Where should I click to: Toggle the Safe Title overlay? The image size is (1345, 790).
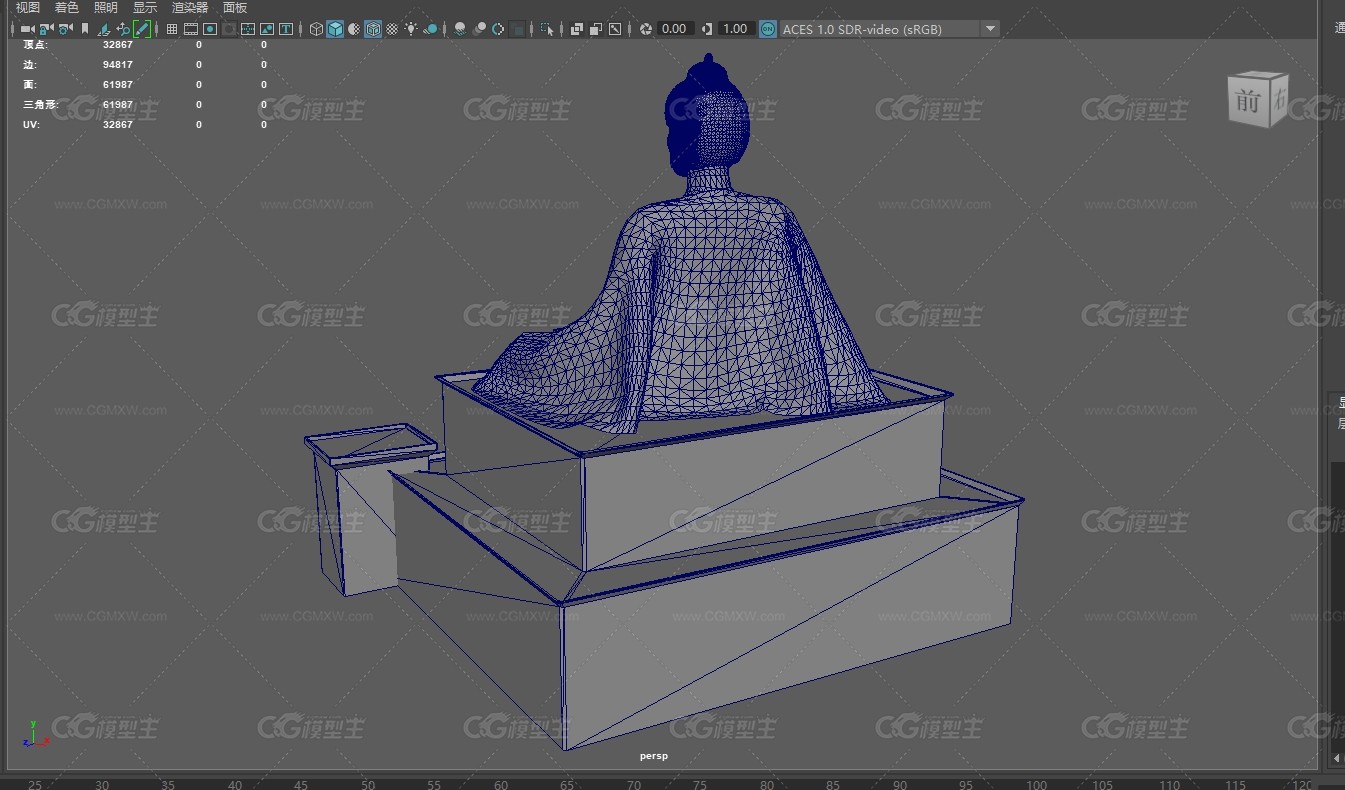[286, 29]
